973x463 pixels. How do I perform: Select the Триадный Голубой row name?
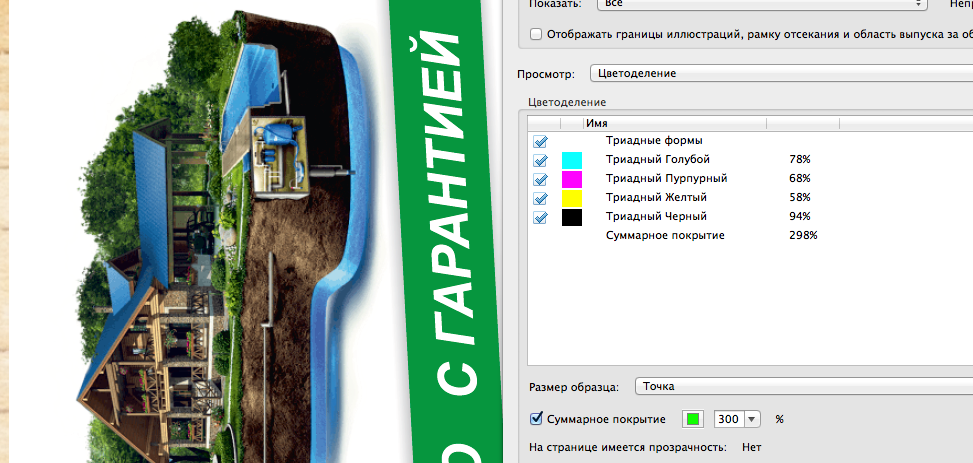(658, 160)
